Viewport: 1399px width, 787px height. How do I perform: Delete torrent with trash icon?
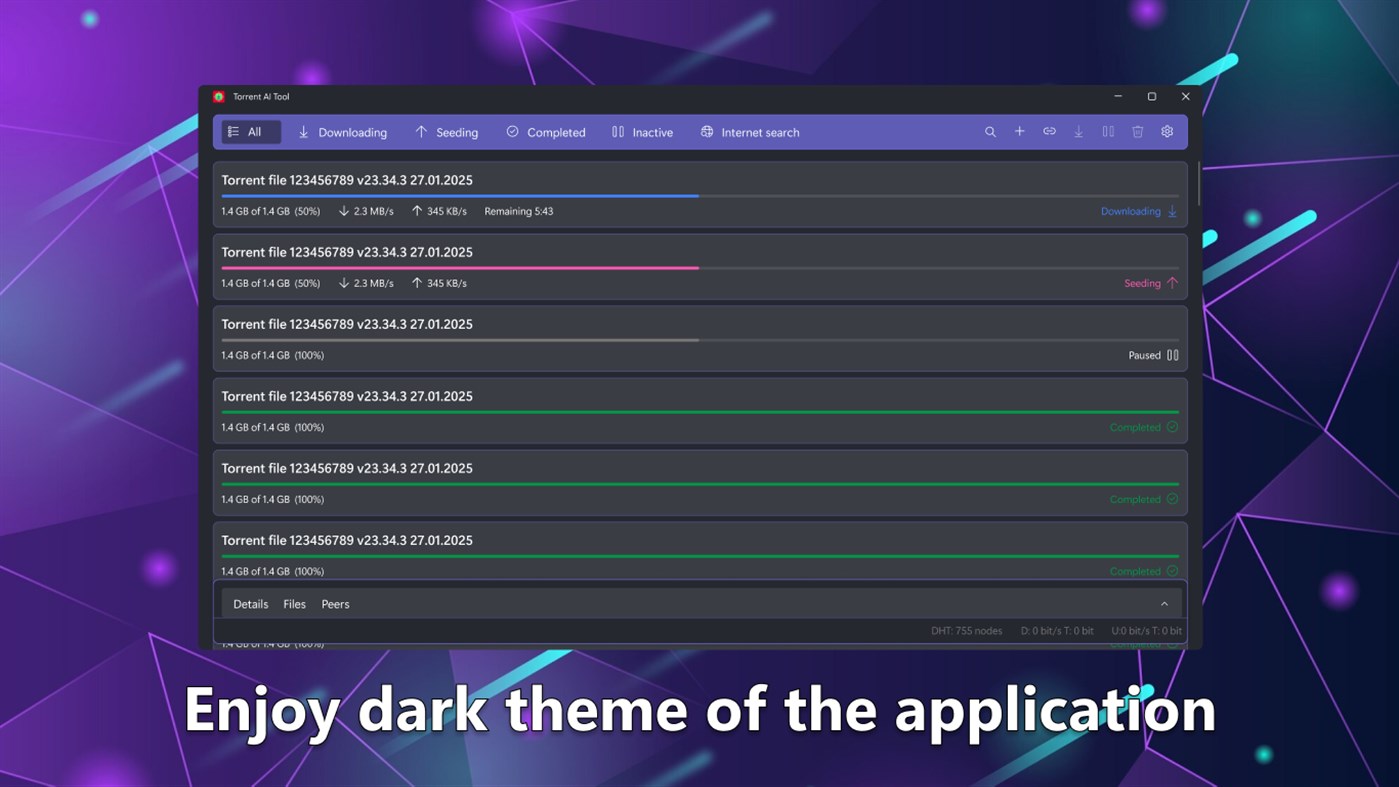coord(1138,132)
